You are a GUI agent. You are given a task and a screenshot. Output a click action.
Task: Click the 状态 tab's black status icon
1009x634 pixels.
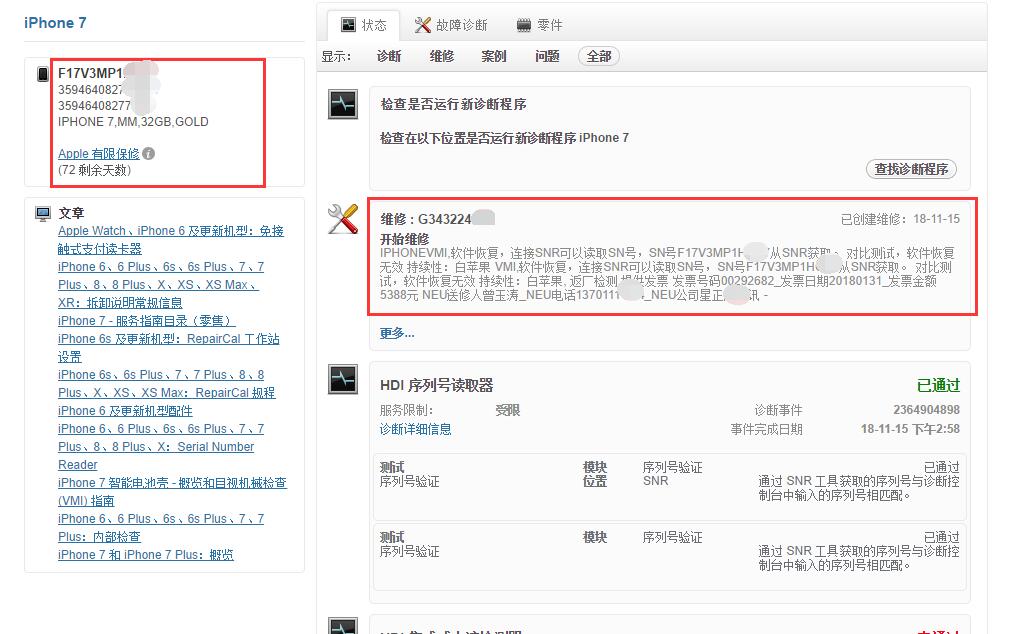348,24
